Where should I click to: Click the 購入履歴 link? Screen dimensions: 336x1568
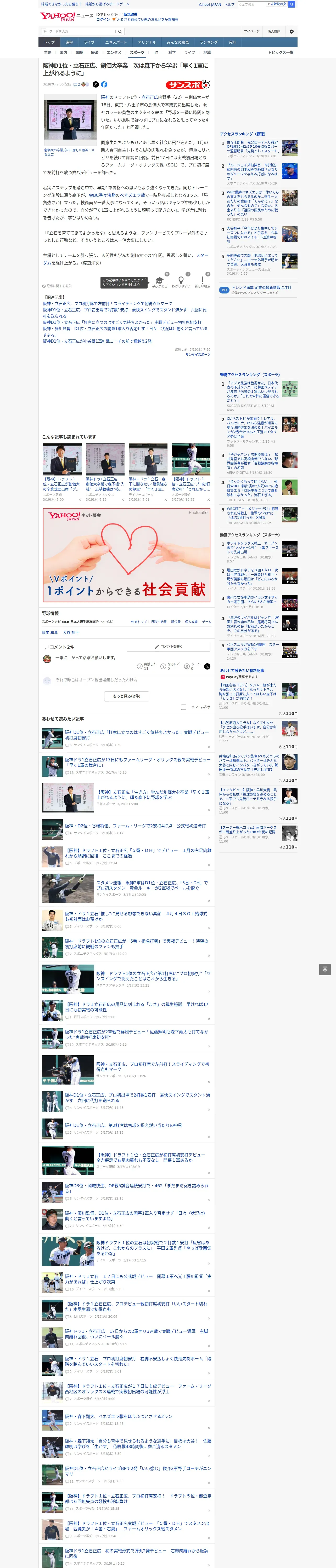pos(274,32)
